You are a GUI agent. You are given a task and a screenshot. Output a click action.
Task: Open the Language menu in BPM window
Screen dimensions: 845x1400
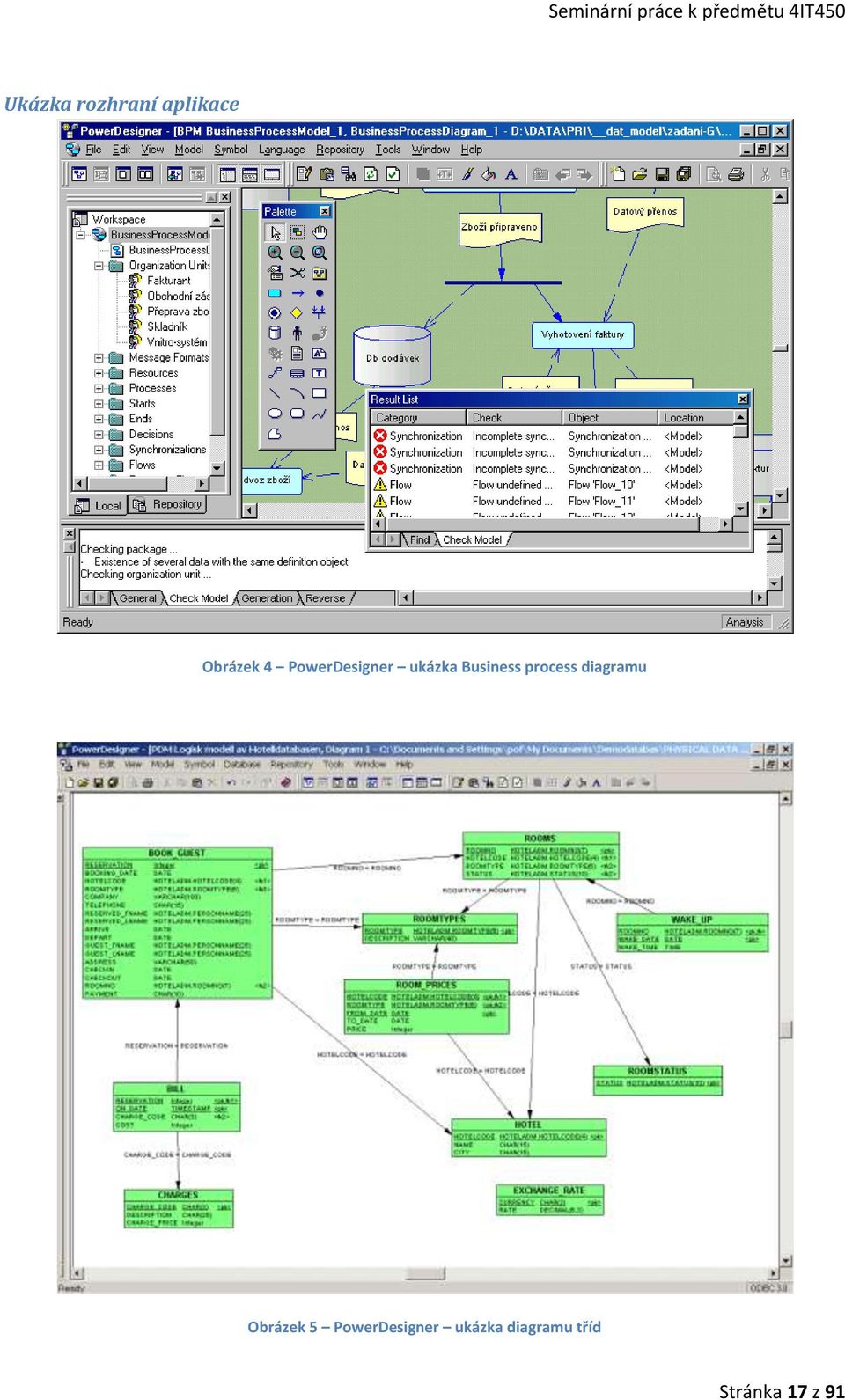pos(282,150)
